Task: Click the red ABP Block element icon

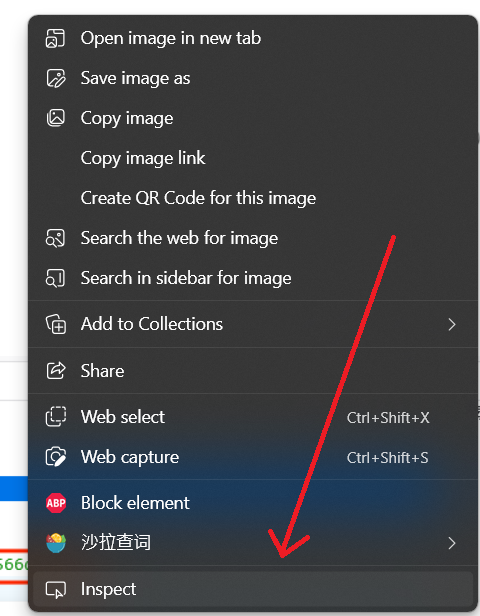Action: (56, 503)
